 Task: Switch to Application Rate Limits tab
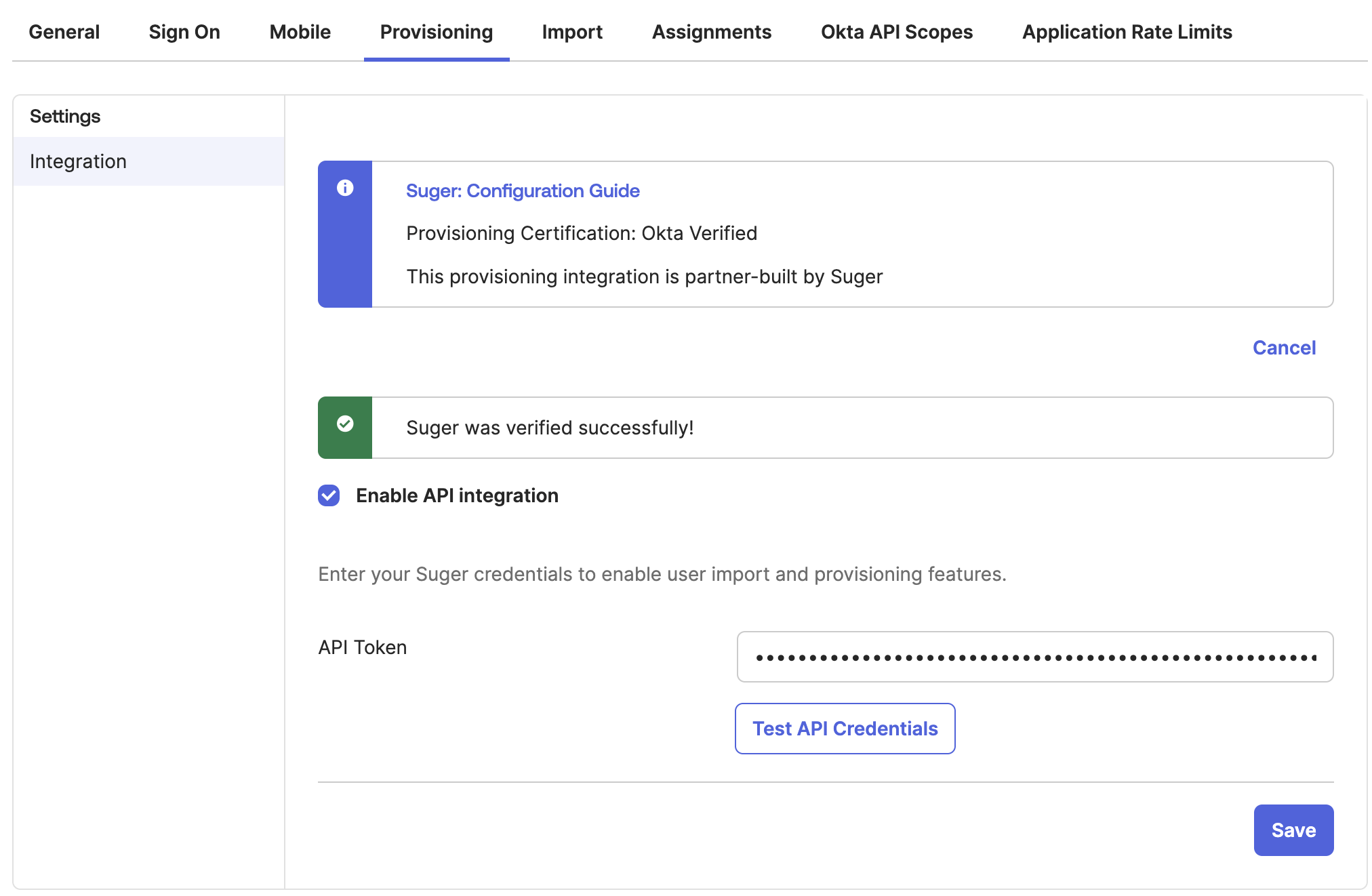[1127, 32]
